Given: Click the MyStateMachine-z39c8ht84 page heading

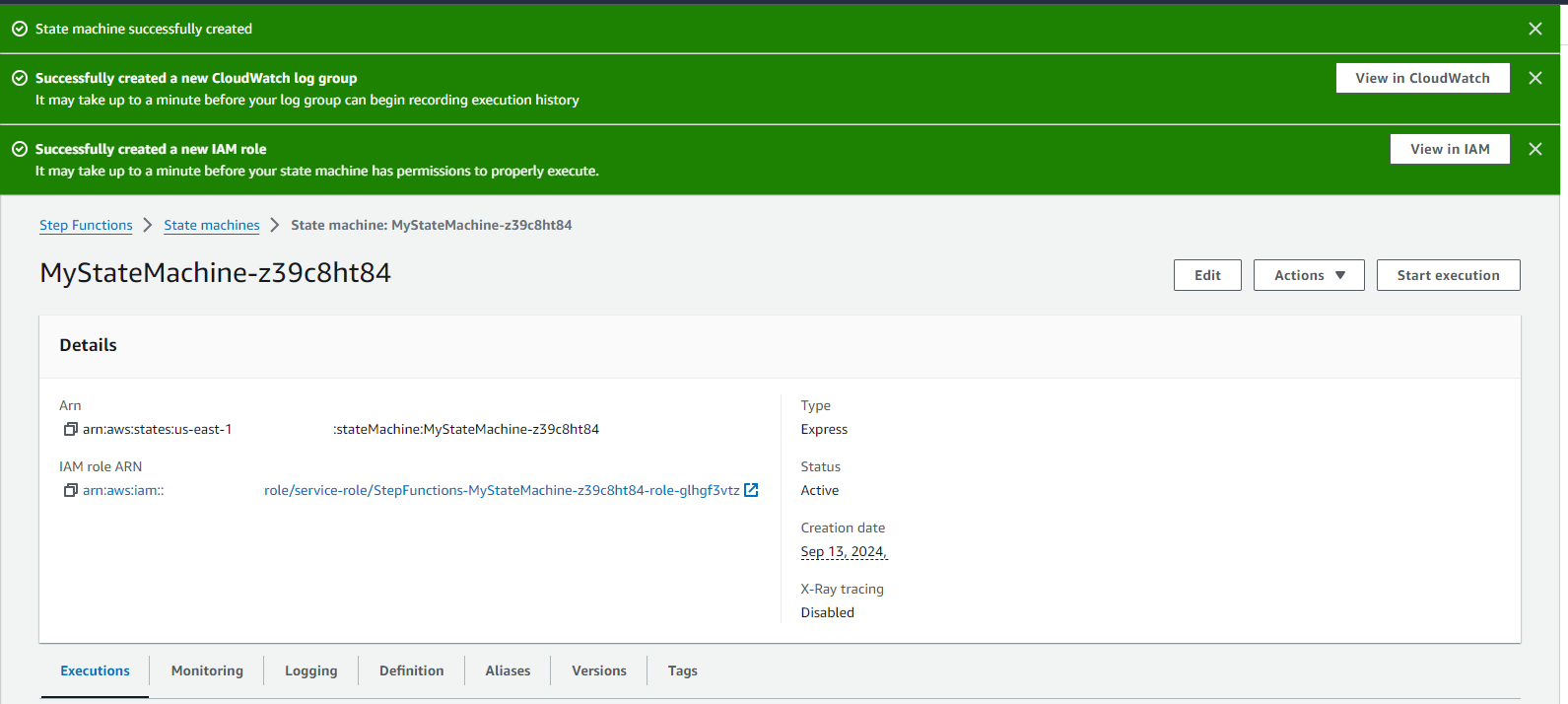Looking at the screenshot, I should [x=215, y=273].
